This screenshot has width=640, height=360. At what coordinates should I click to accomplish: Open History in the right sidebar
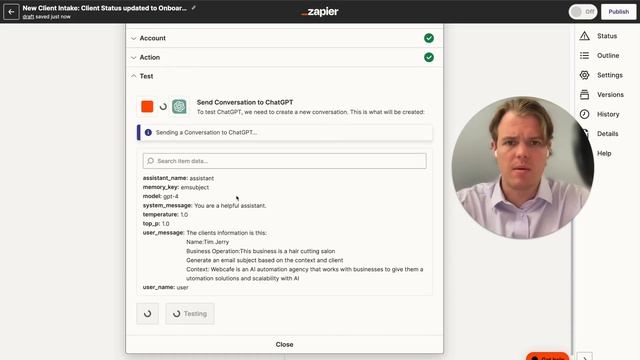point(608,114)
